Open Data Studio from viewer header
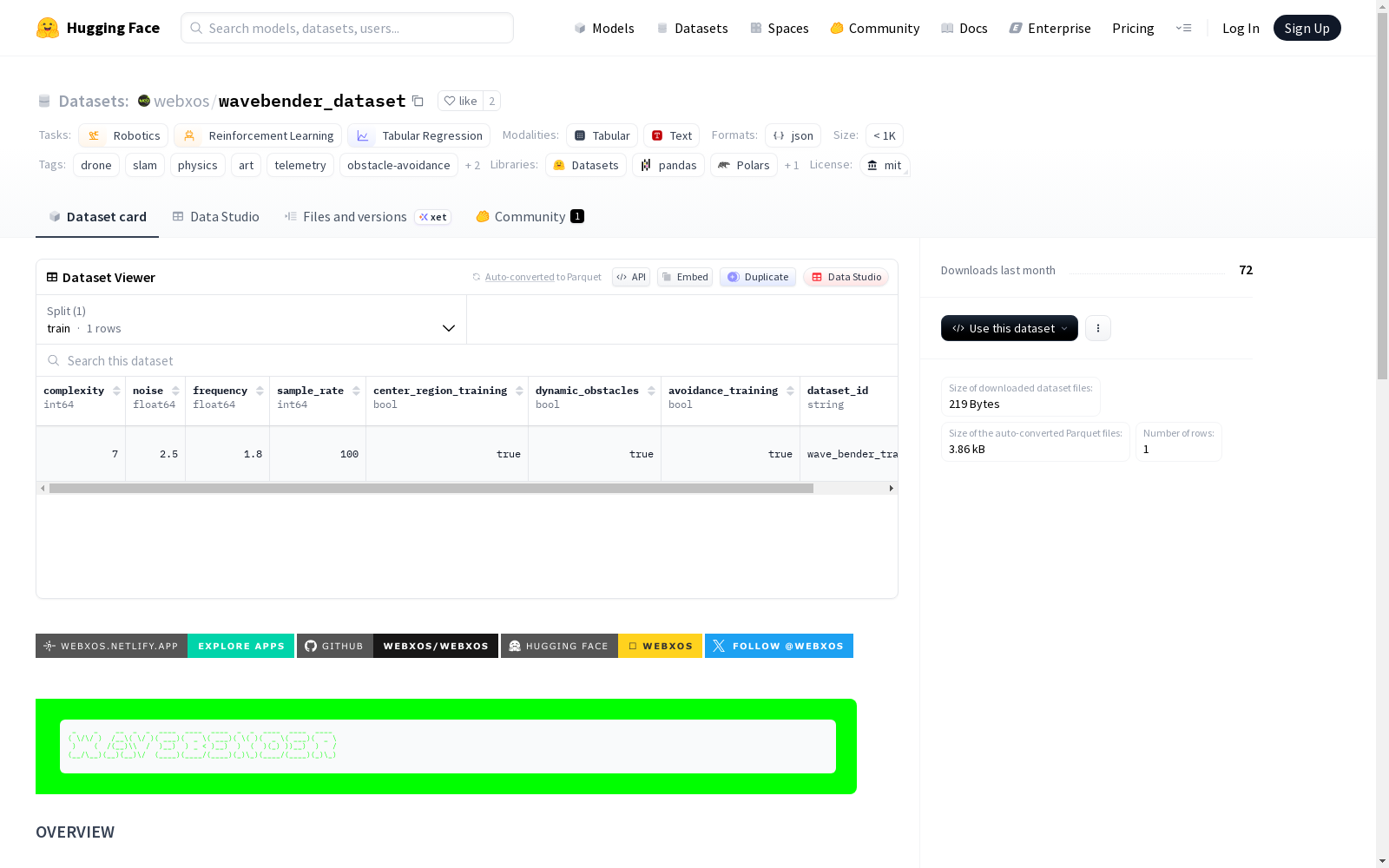Viewport: 1389px width, 868px height. 846,277
